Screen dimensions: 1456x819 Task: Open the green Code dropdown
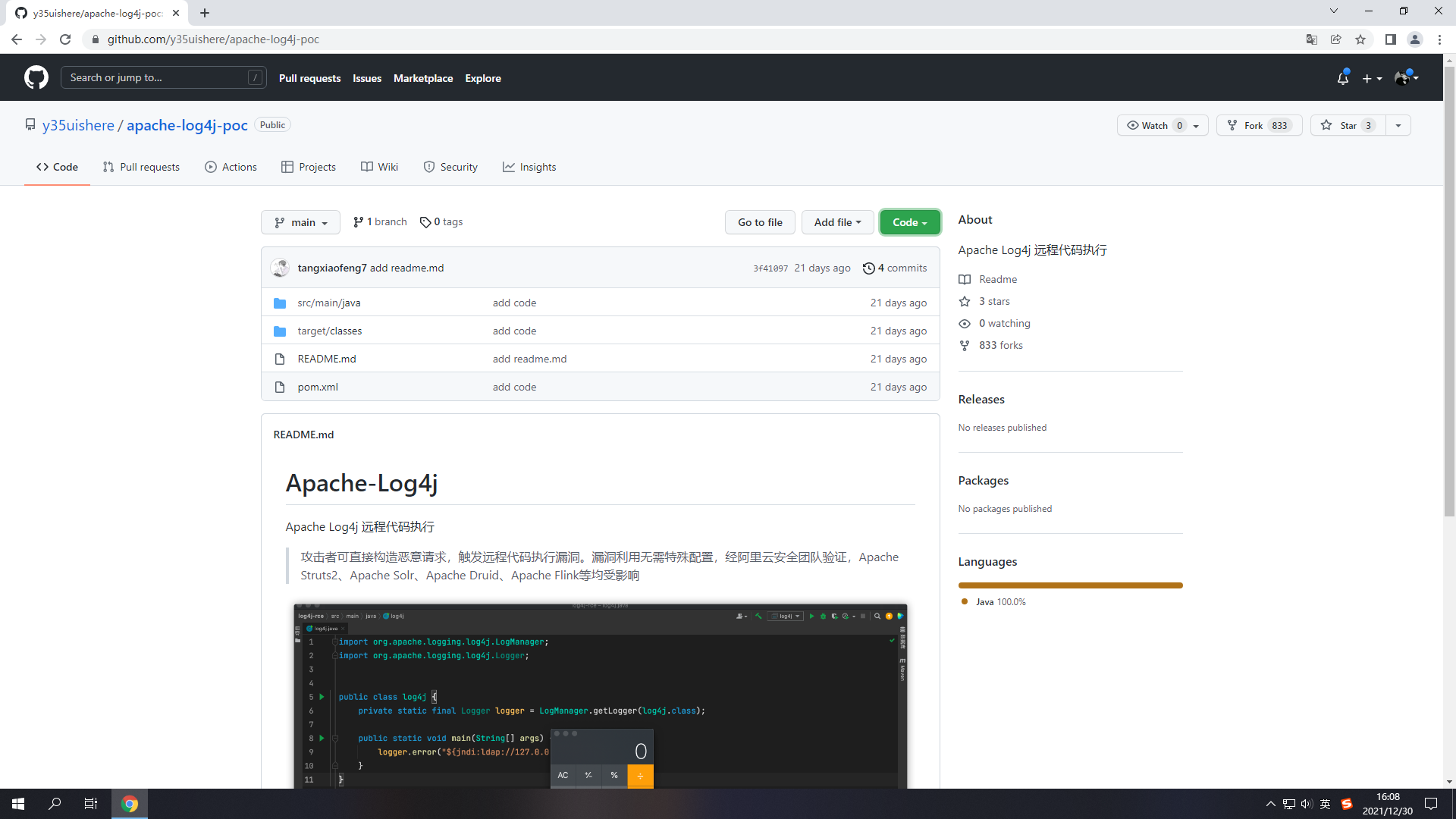point(909,223)
